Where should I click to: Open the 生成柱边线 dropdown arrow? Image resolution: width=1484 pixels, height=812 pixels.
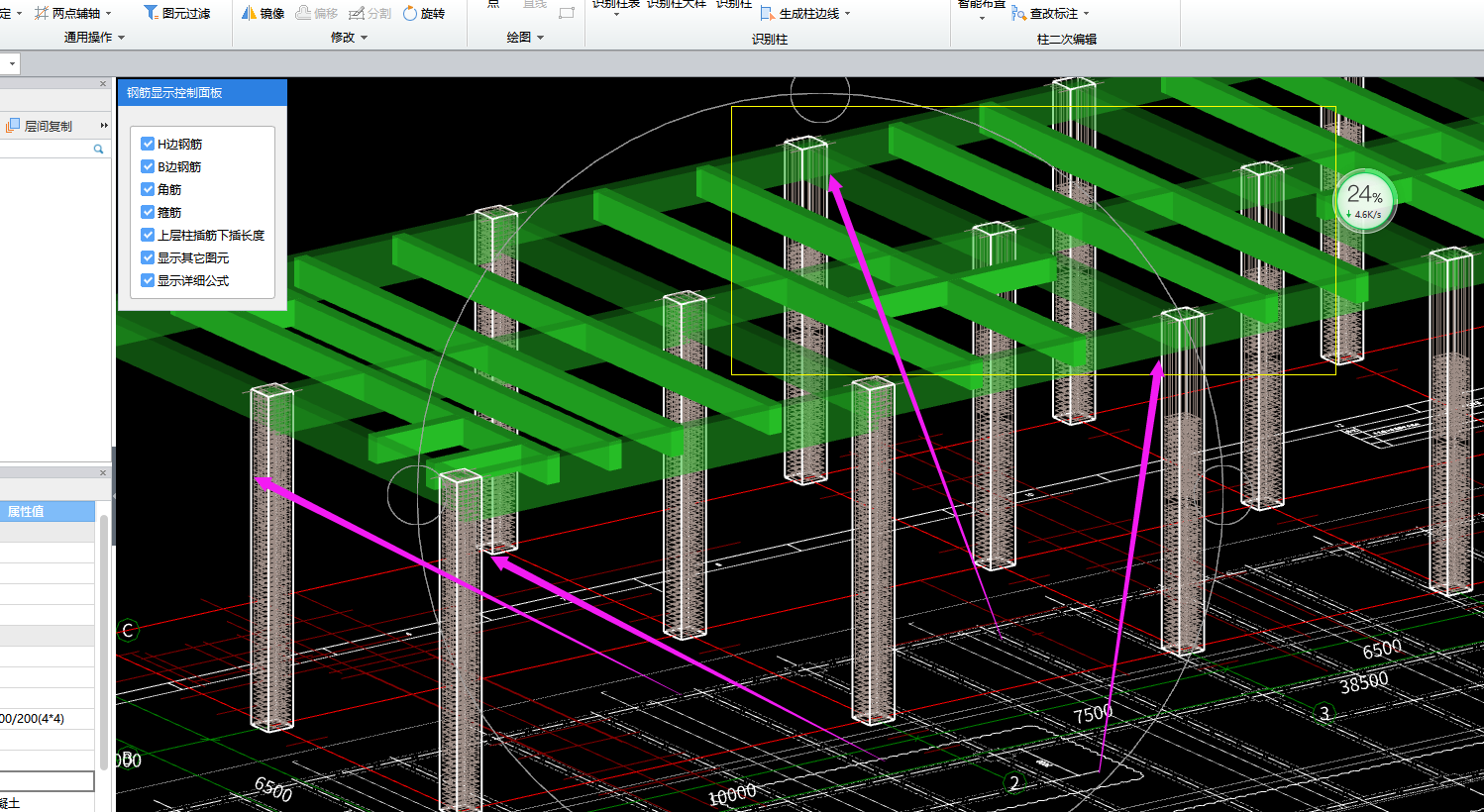848,14
